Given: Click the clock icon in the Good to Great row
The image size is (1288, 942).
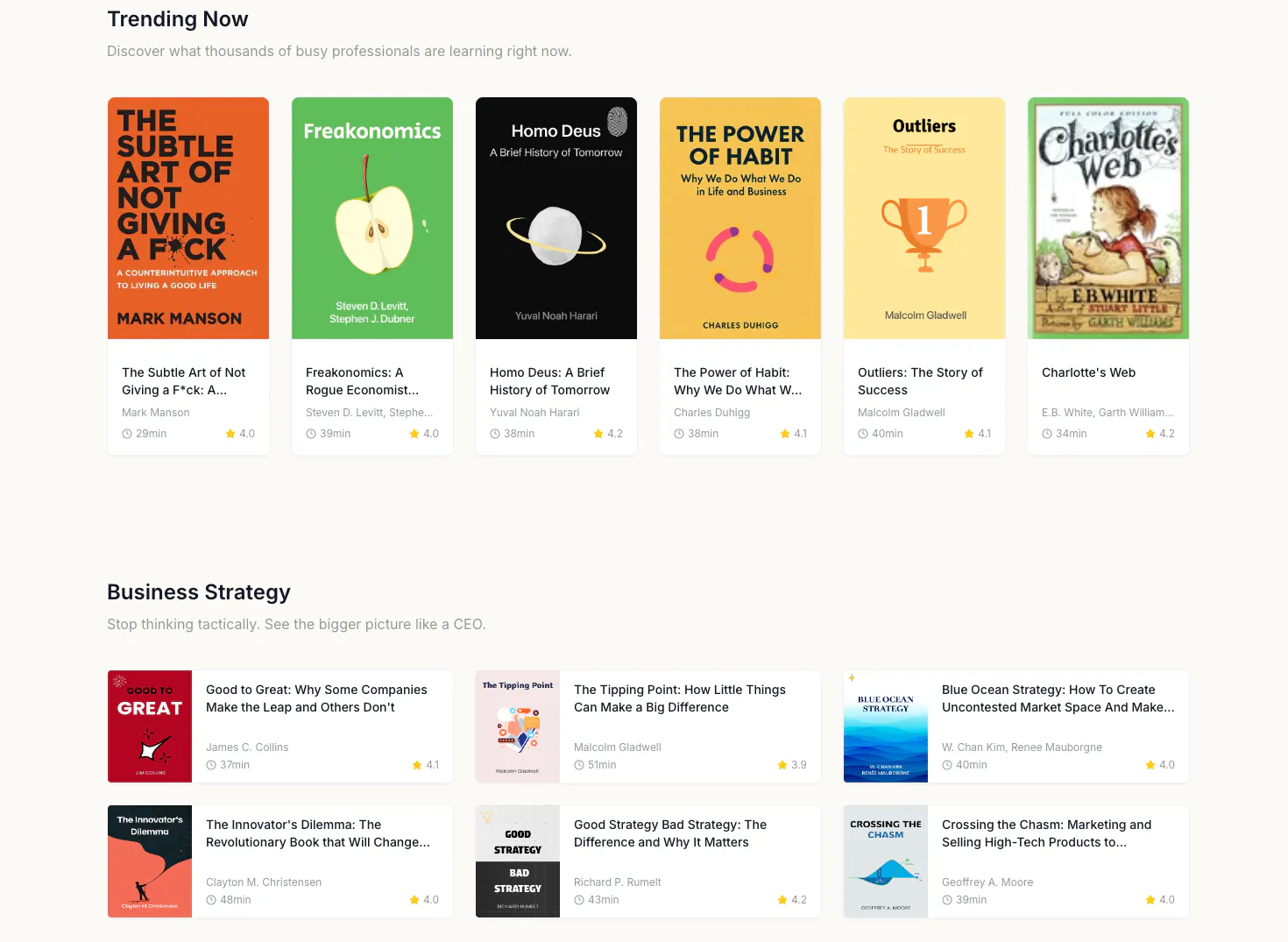Looking at the screenshot, I should (x=211, y=765).
